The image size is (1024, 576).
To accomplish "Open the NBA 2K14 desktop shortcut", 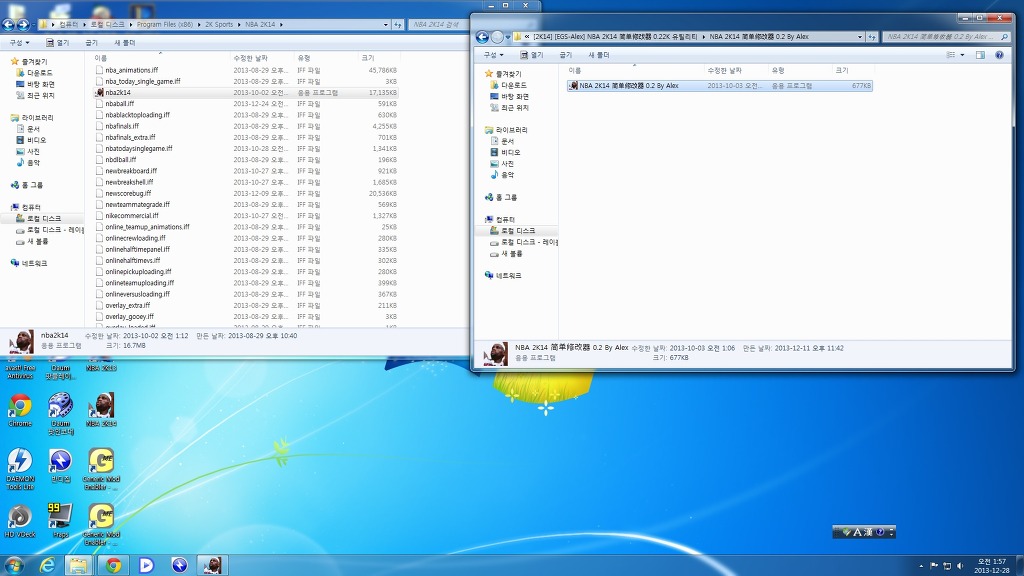I will [100, 407].
